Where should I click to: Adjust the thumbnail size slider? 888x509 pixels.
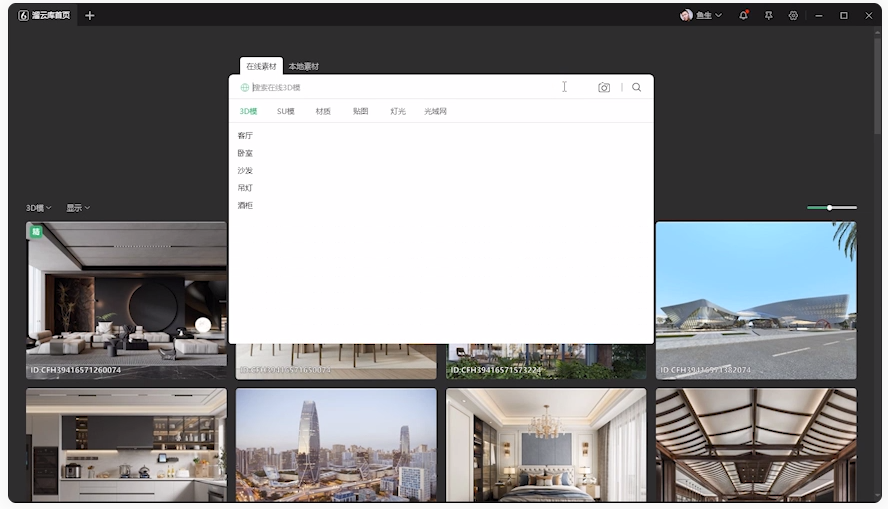tap(830, 208)
